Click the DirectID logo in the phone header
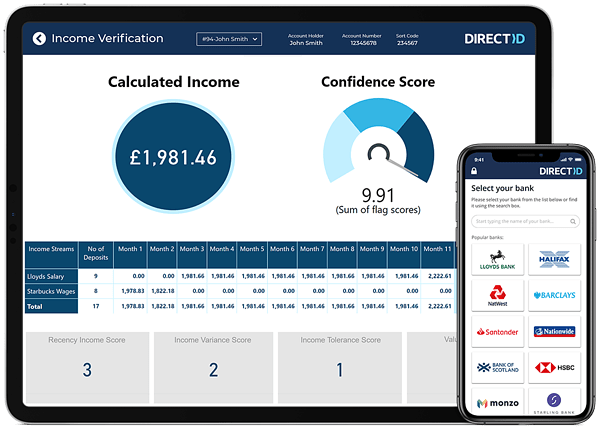 (560, 171)
